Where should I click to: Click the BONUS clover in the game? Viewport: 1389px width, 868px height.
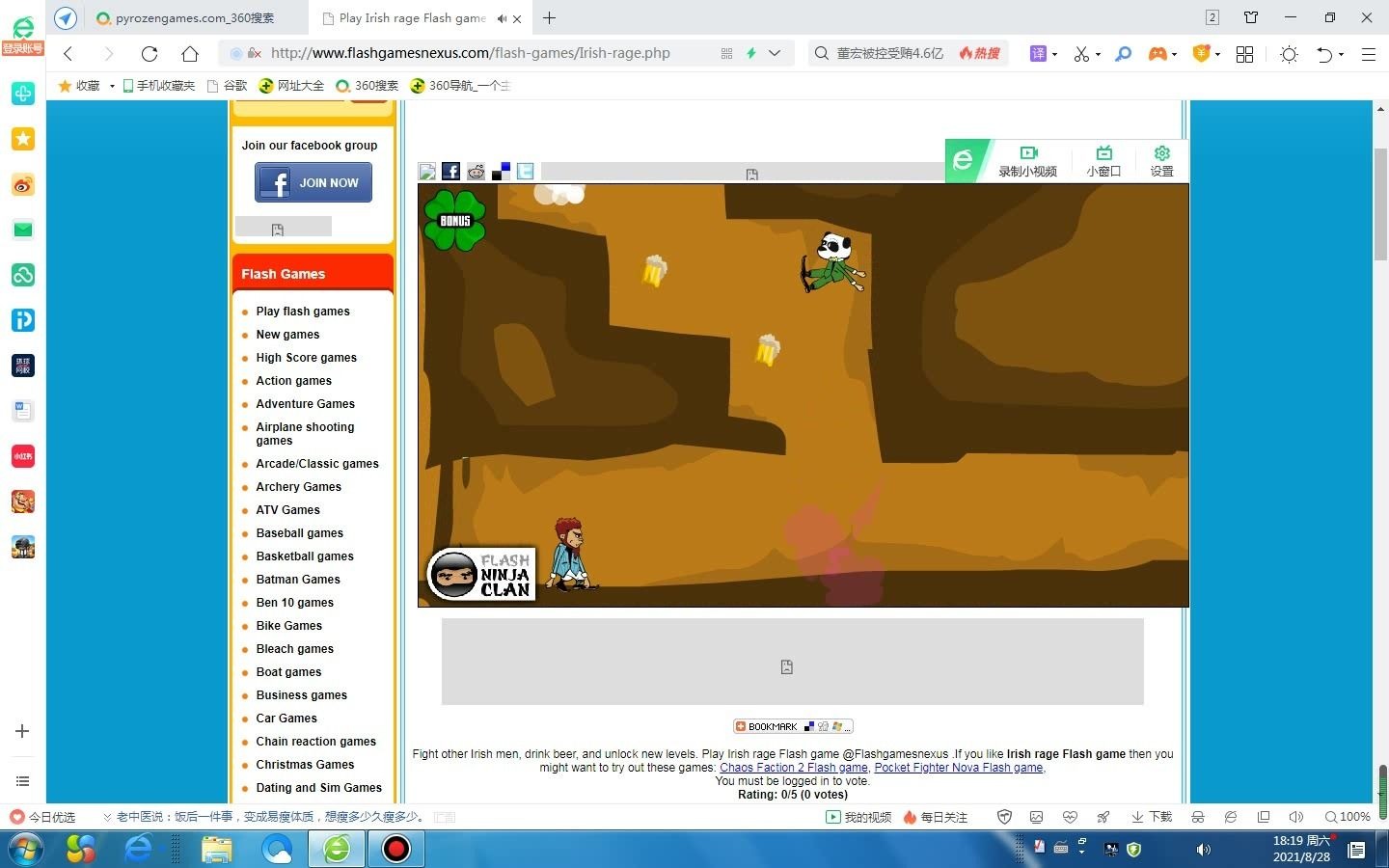point(454,220)
